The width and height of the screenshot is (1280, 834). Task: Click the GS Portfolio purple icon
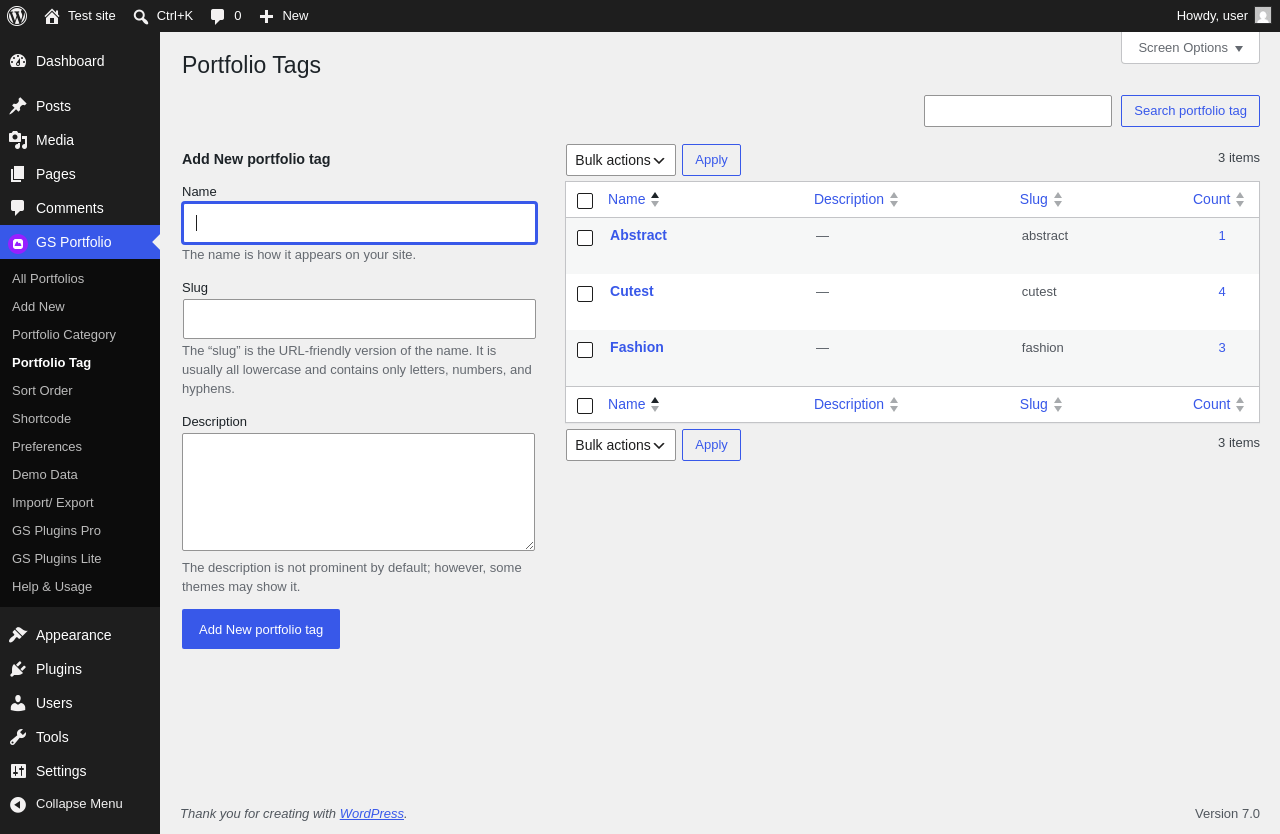(x=18, y=243)
